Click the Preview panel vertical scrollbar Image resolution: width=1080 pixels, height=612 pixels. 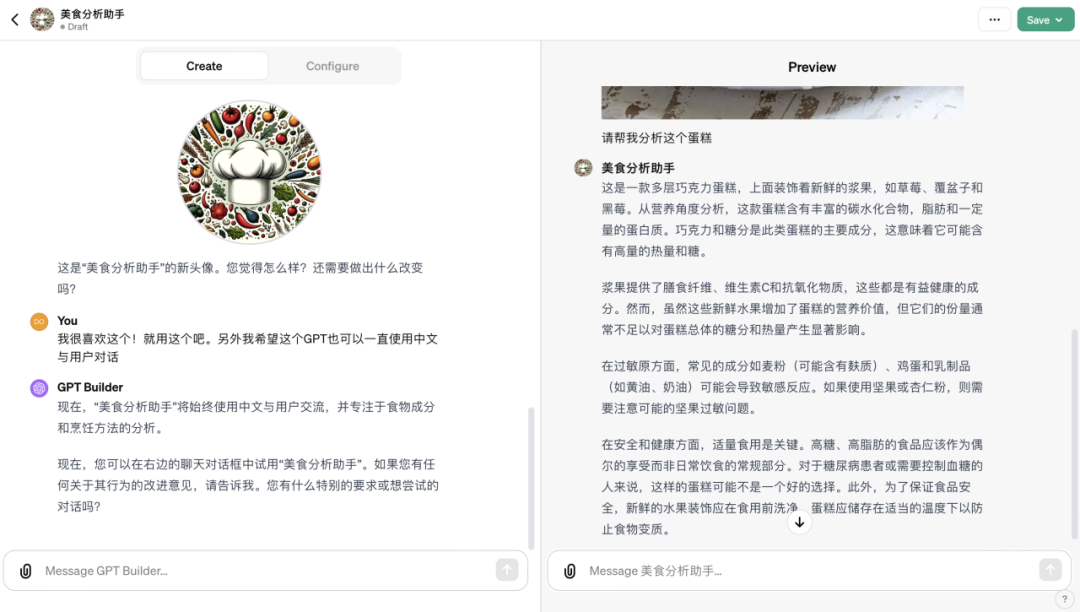[1074, 434]
